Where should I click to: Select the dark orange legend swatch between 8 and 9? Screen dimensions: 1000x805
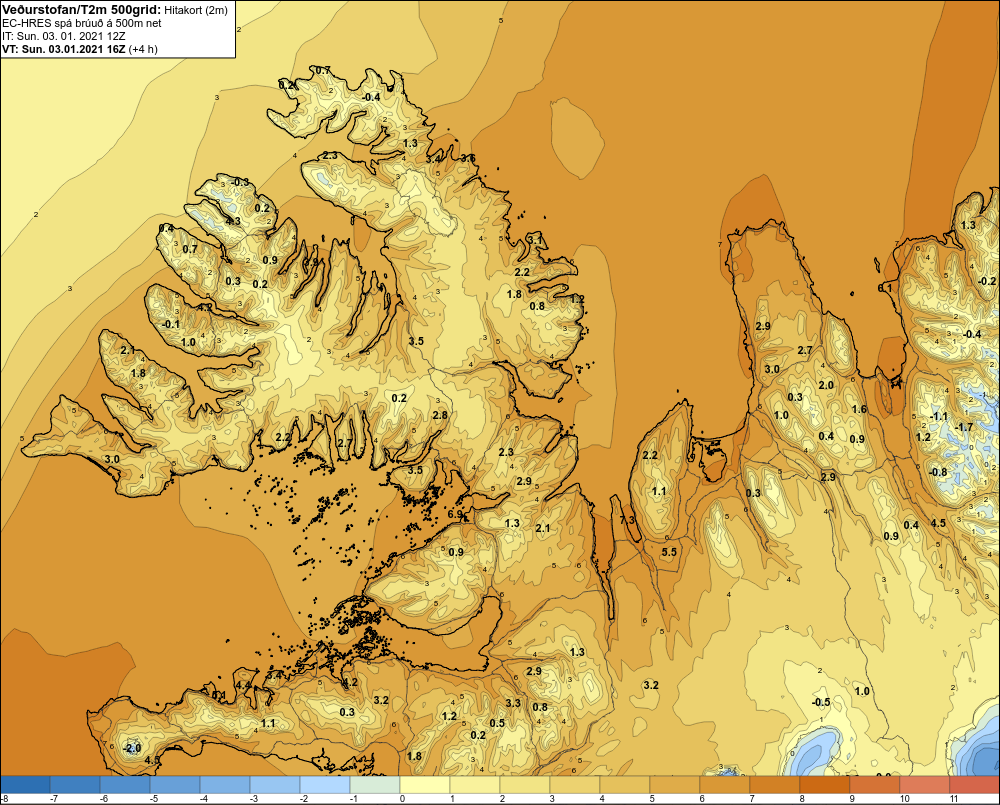click(825, 785)
